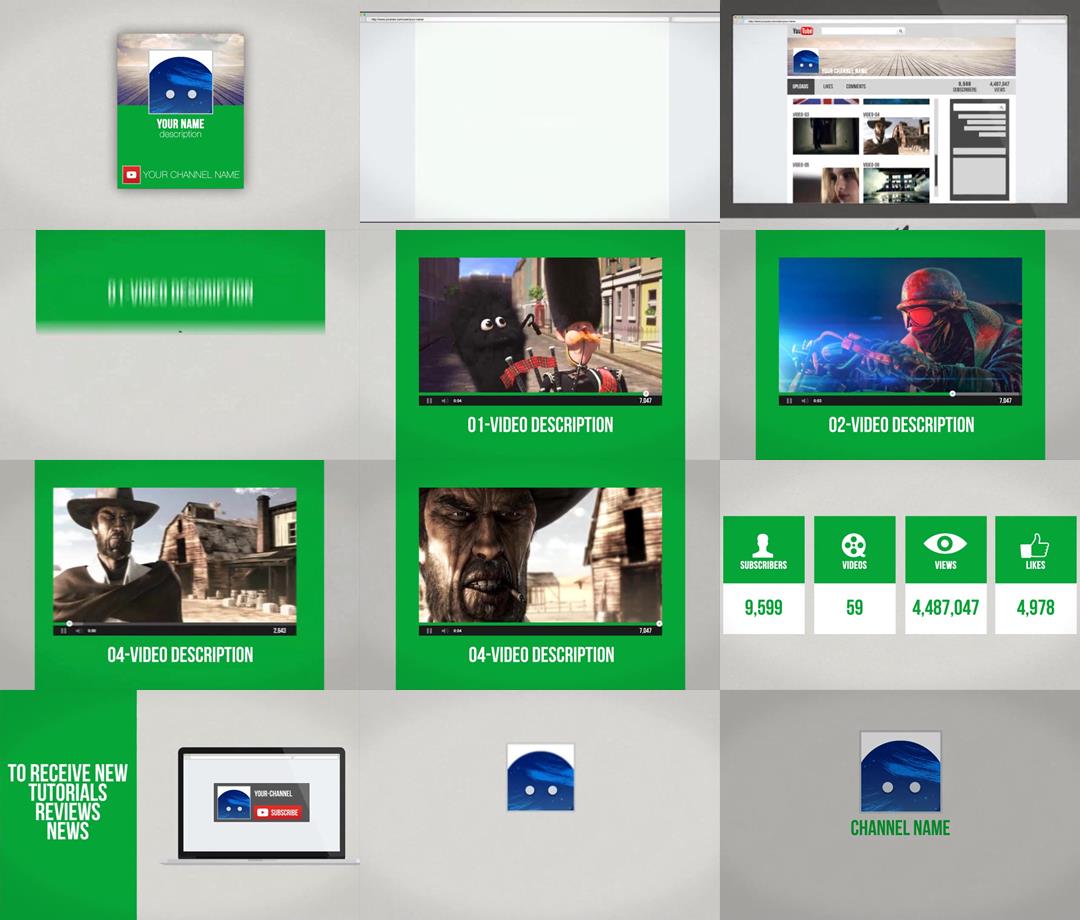Viewport: 1080px width, 920px height.
Task: Click the "02-VIDEO DESCRIPTION" caption
Action: 901,425
